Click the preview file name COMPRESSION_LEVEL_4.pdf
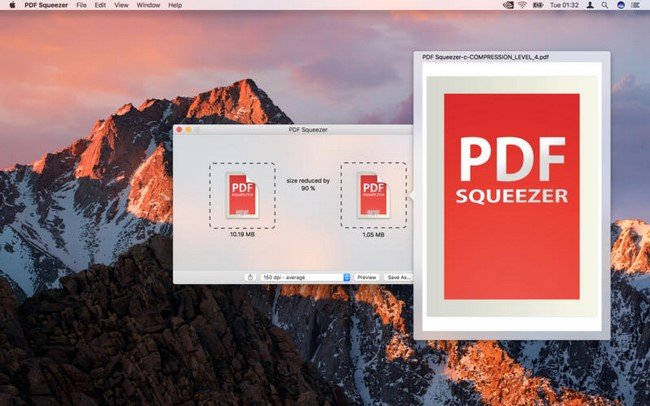Image resolution: width=650 pixels, height=406 pixels. point(485,57)
